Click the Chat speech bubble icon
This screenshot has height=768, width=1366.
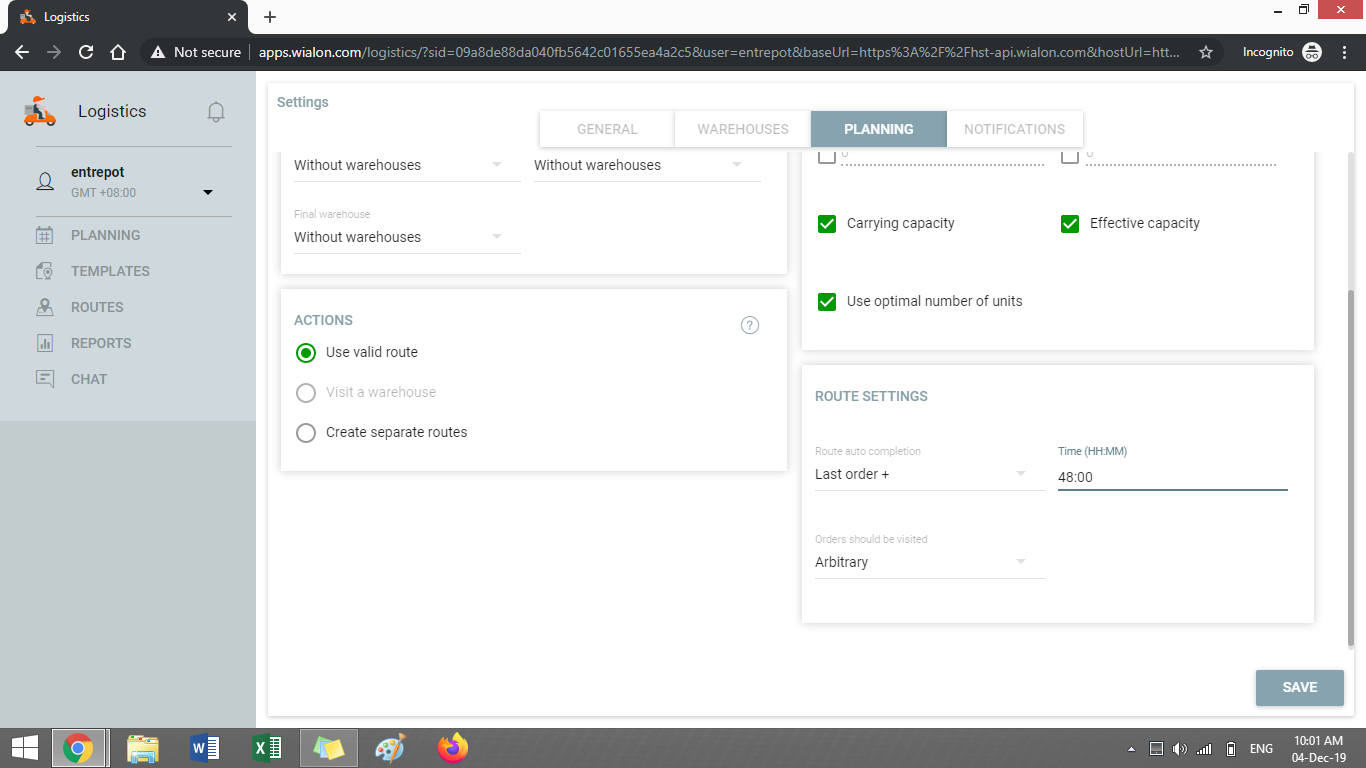(x=45, y=379)
